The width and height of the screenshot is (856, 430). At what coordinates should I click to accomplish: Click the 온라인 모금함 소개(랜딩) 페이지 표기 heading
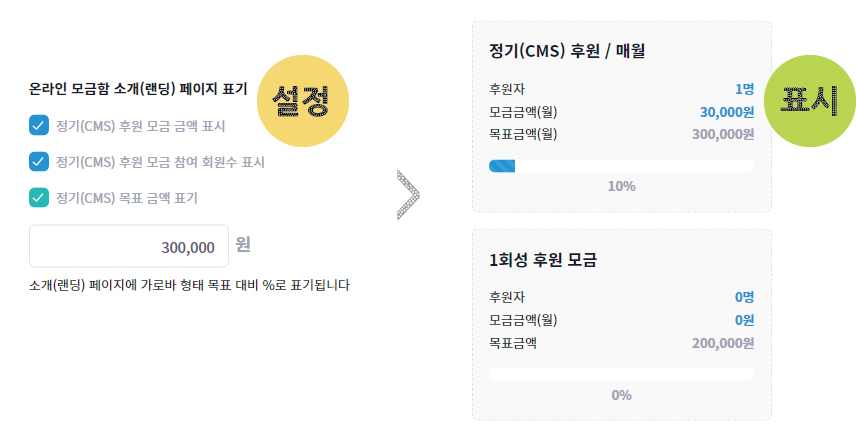[x=139, y=88]
